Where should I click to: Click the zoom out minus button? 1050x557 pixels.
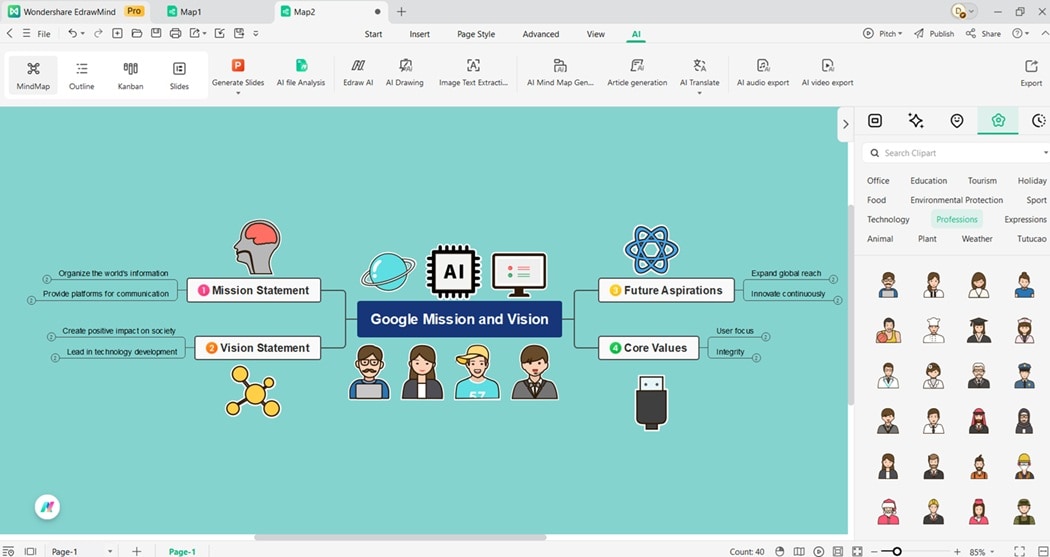(874, 552)
